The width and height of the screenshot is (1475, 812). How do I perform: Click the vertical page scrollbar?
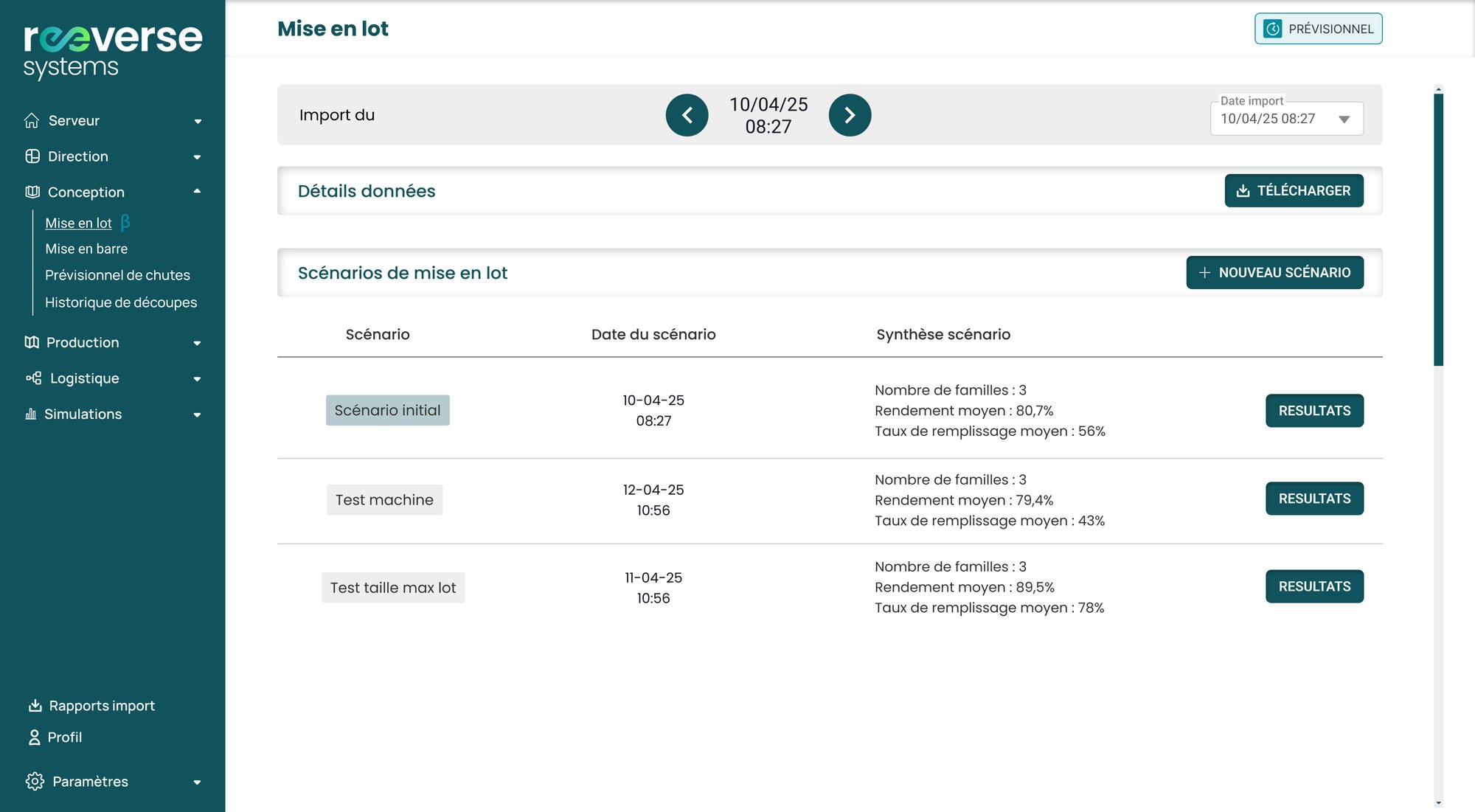1438,229
